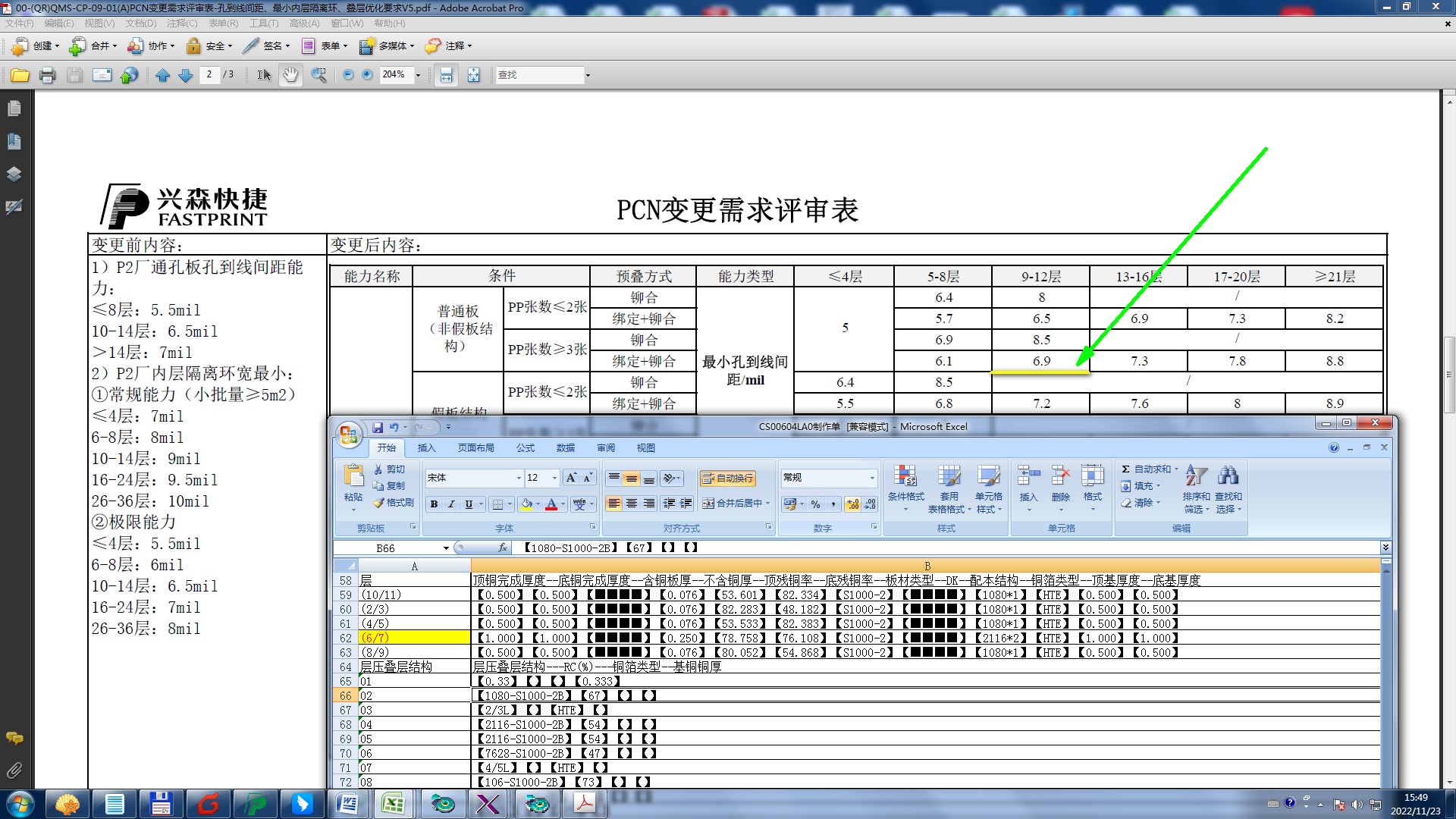This screenshot has width=1456, height=819.
Task: Click the print icon in Acrobat toolbar
Action: point(47,75)
